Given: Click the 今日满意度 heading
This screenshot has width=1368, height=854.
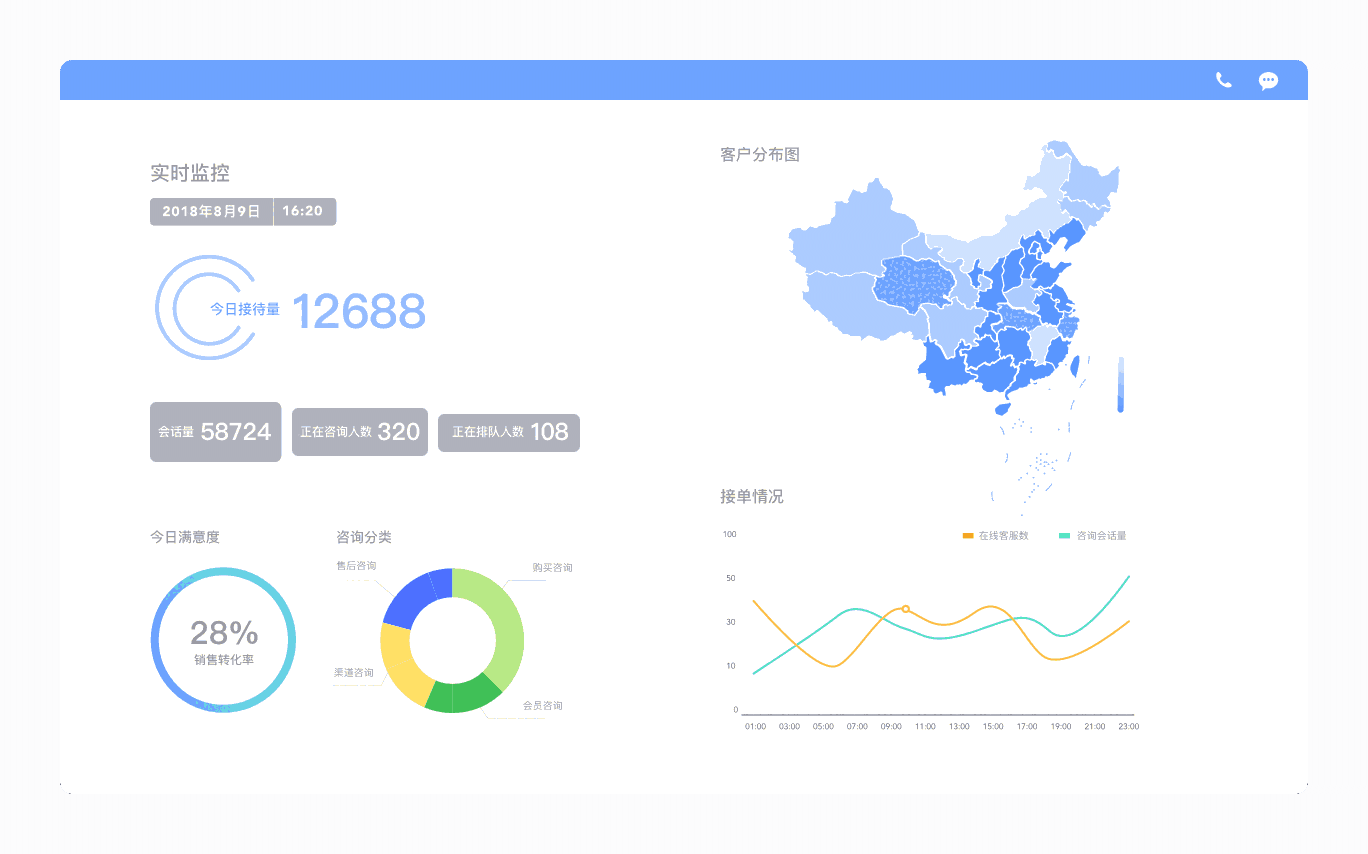Looking at the screenshot, I should [x=185, y=537].
